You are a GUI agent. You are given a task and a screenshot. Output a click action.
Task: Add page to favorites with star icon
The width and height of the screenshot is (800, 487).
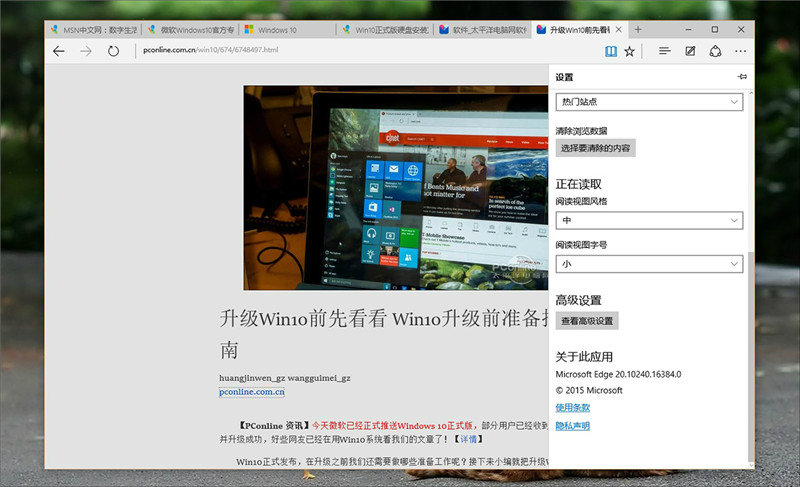(x=630, y=51)
